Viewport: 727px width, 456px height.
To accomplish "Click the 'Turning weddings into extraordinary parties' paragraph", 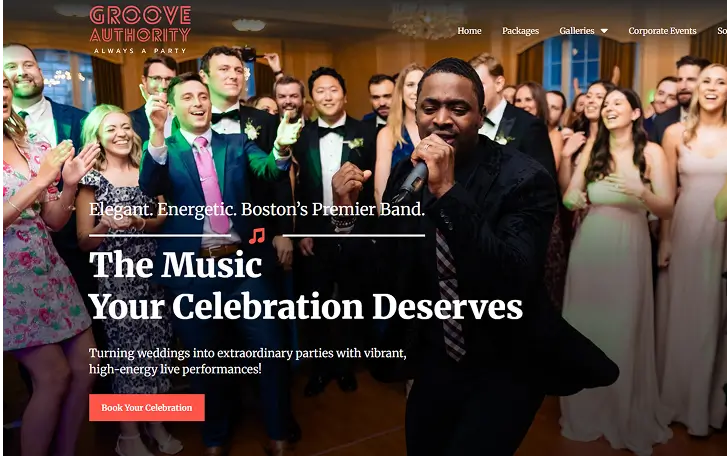I will (248, 361).
